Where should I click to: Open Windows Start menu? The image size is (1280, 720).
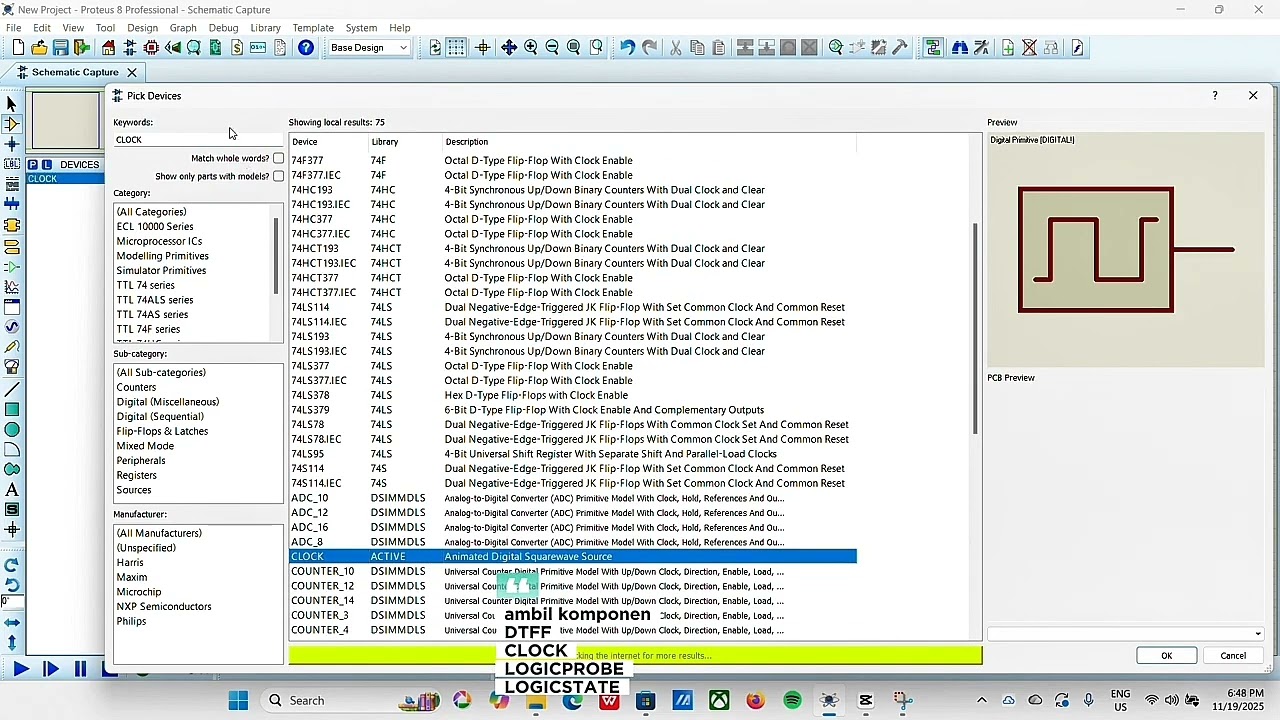pyautogui.click(x=238, y=700)
